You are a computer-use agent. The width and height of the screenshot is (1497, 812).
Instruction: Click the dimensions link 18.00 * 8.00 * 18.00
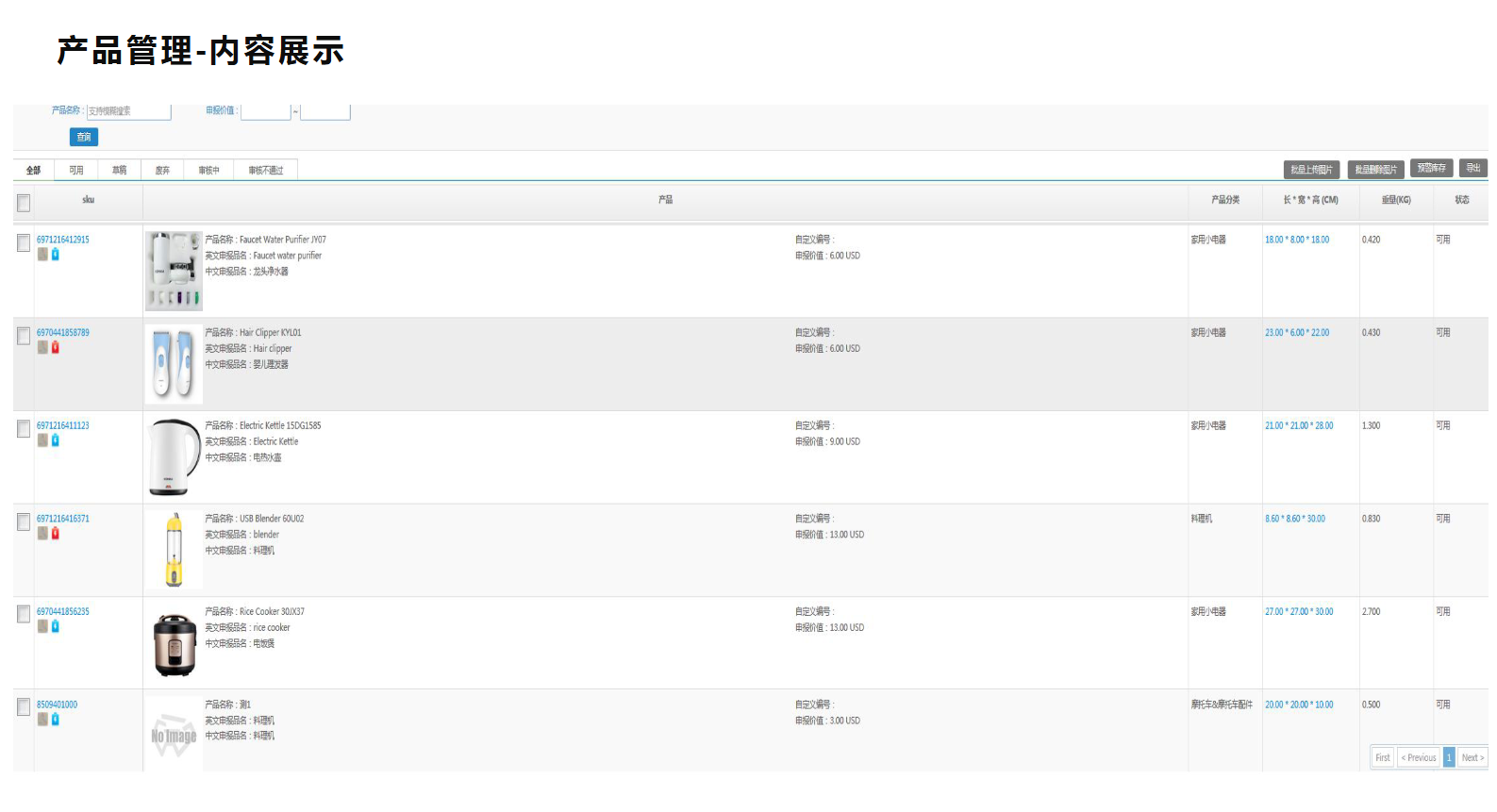[x=1297, y=240]
